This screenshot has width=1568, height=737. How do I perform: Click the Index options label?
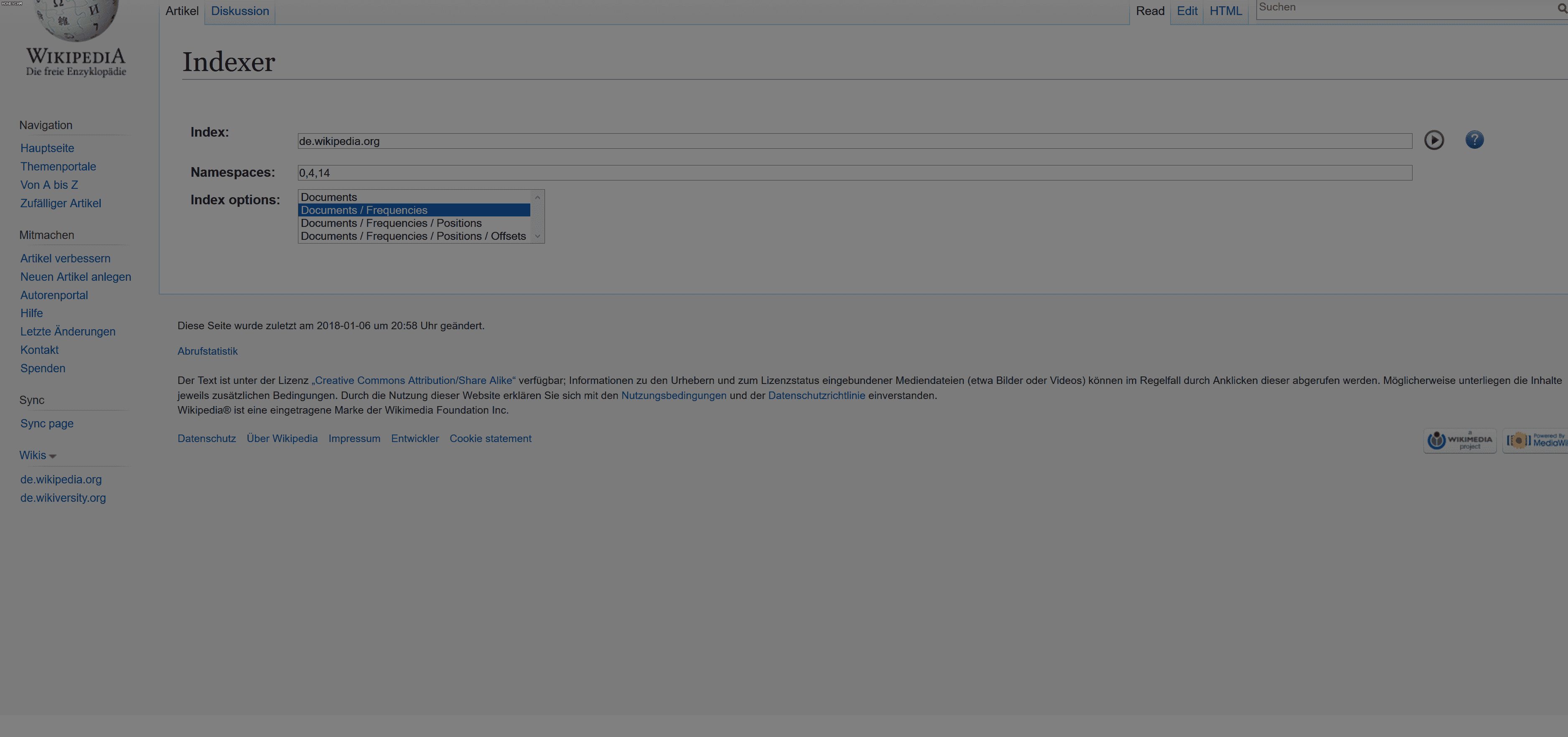[235, 200]
